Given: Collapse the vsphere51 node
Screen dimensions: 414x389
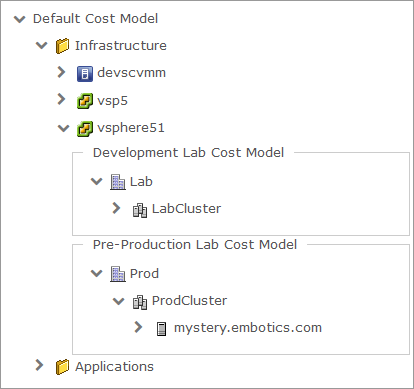Looking at the screenshot, I should [x=64, y=128].
